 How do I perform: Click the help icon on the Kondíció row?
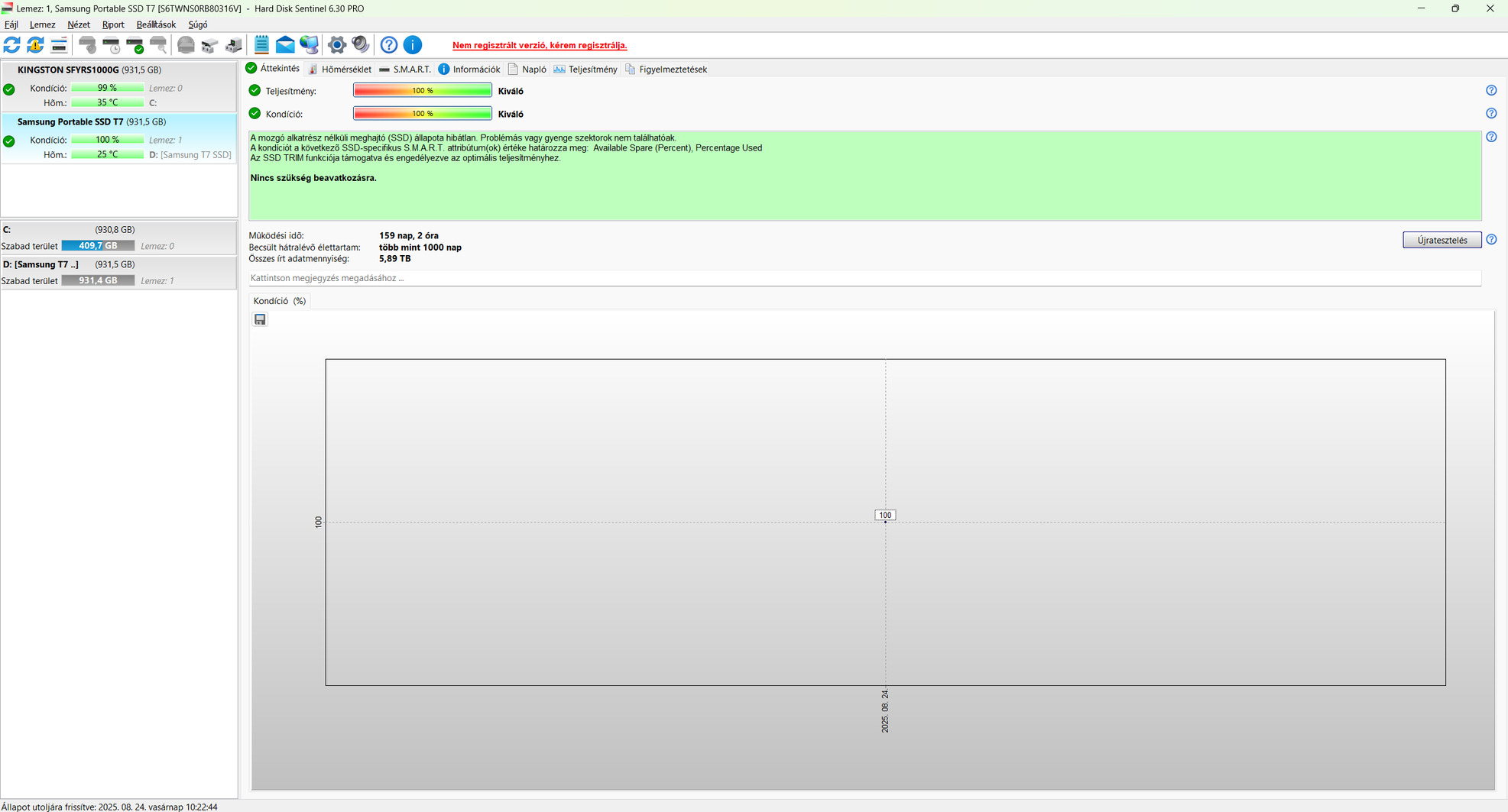point(1491,113)
